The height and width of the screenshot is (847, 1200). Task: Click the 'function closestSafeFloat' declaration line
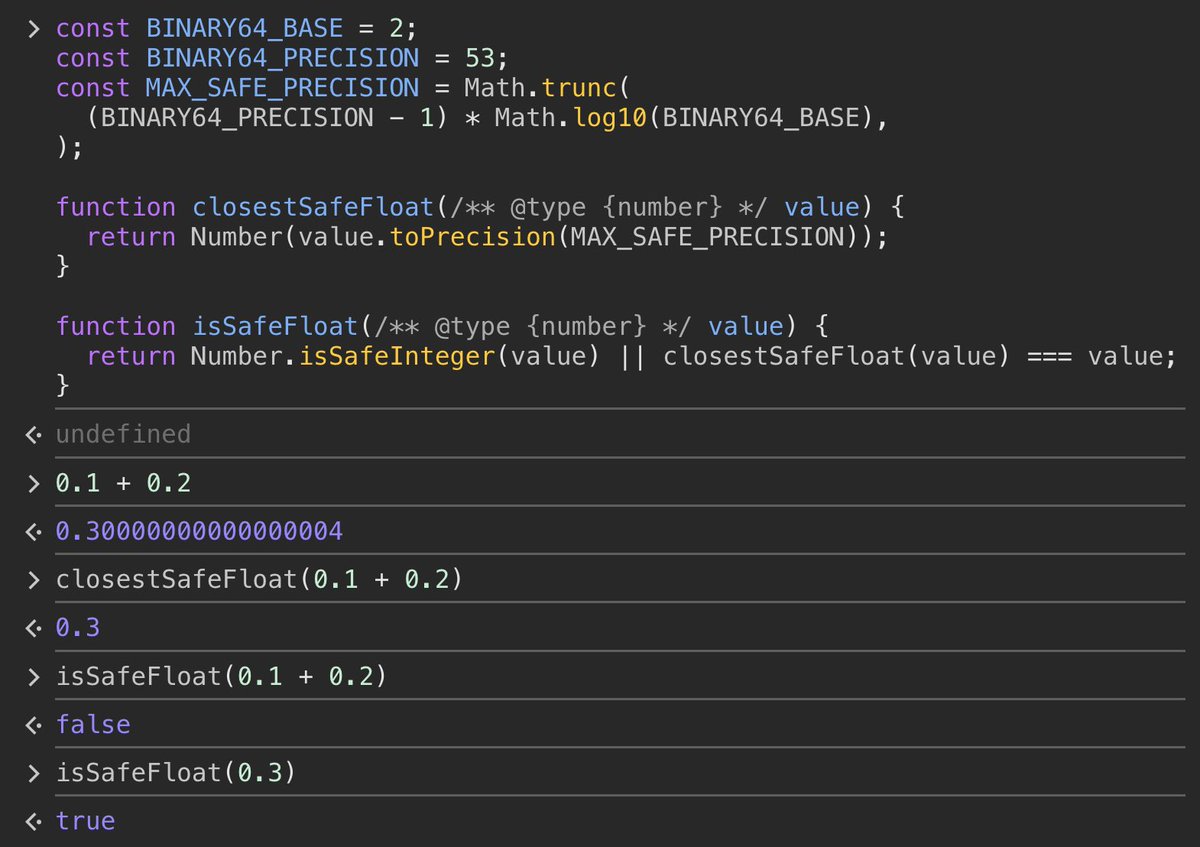pos(480,207)
